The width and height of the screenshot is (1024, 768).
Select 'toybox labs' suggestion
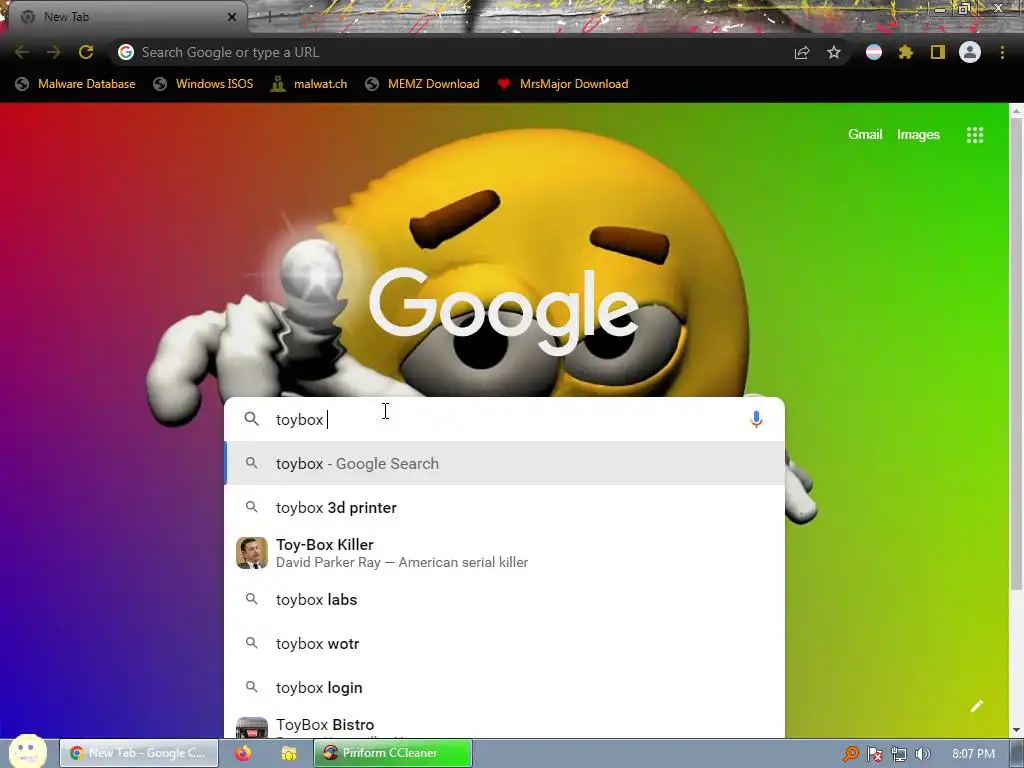tap(504, 600)
